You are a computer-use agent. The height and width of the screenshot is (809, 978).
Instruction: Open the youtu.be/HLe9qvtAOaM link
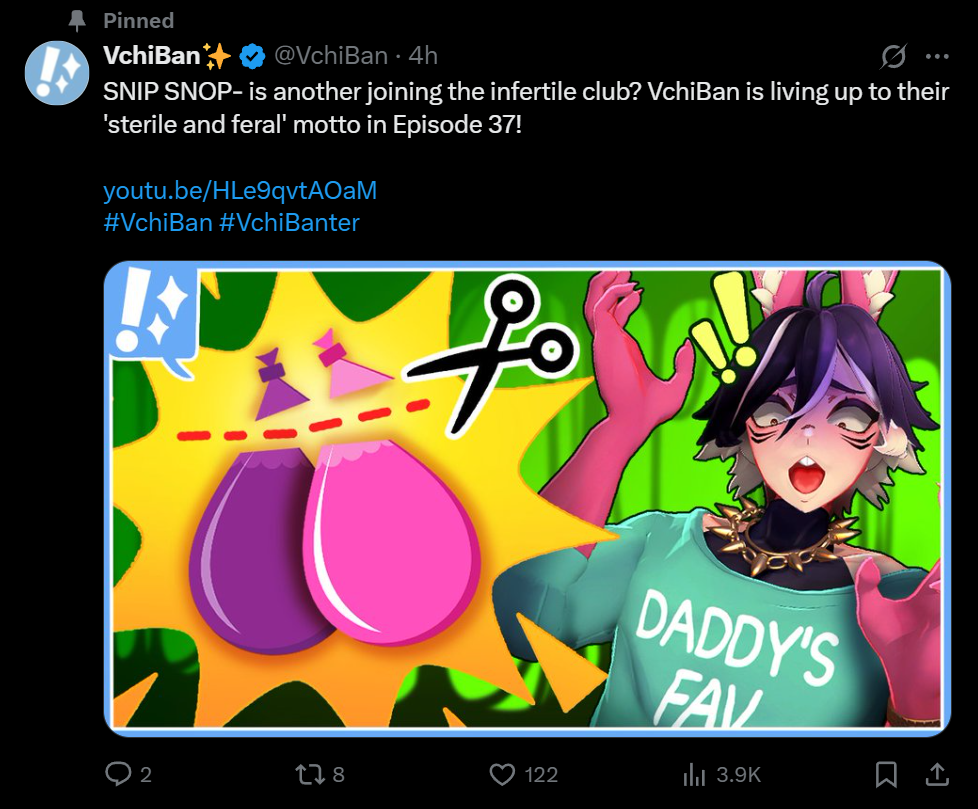(240, 190)
